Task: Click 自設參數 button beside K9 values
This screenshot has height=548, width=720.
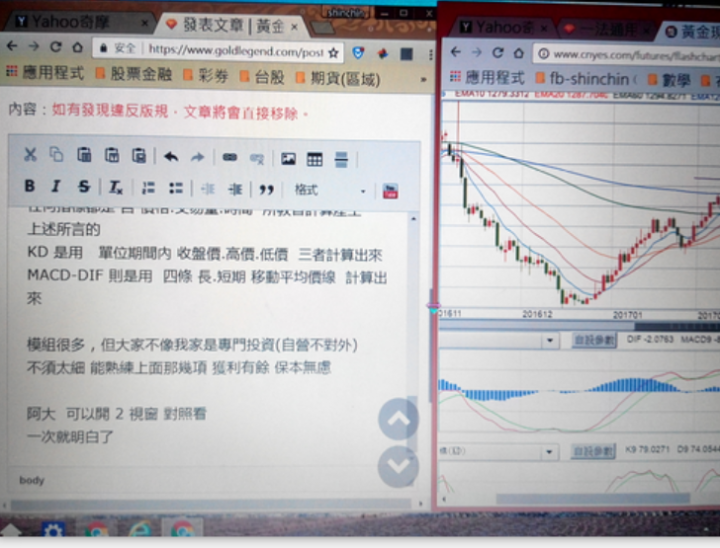Action: 593,452
